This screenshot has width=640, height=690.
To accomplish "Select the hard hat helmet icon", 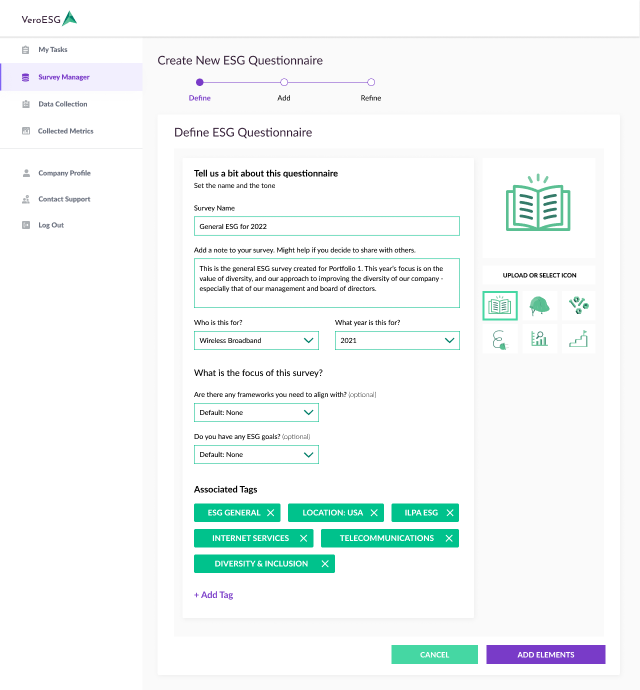I will (539, 306).
